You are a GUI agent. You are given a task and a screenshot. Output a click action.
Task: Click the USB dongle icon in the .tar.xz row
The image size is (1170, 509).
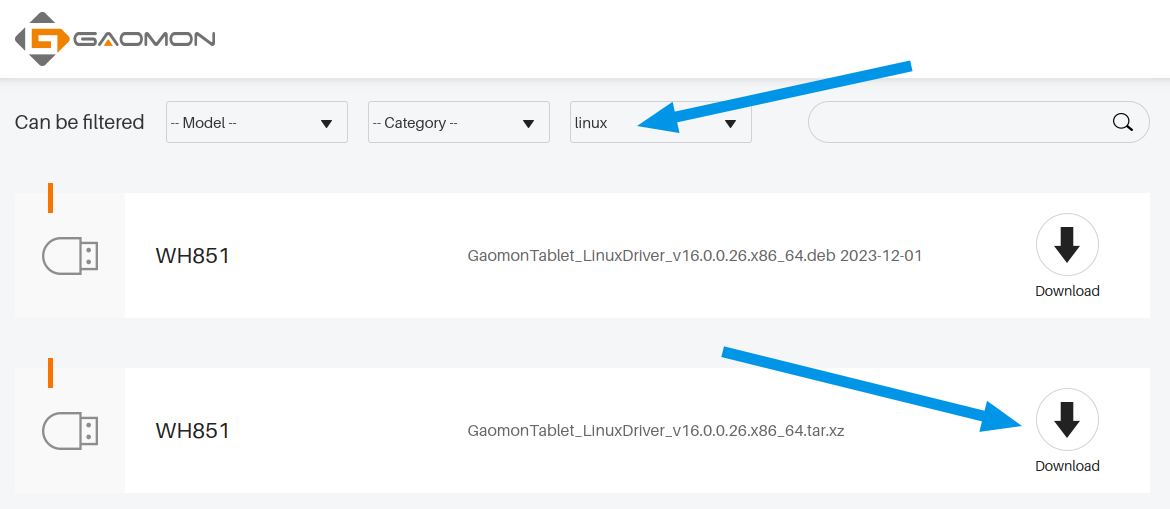(70, 431)
